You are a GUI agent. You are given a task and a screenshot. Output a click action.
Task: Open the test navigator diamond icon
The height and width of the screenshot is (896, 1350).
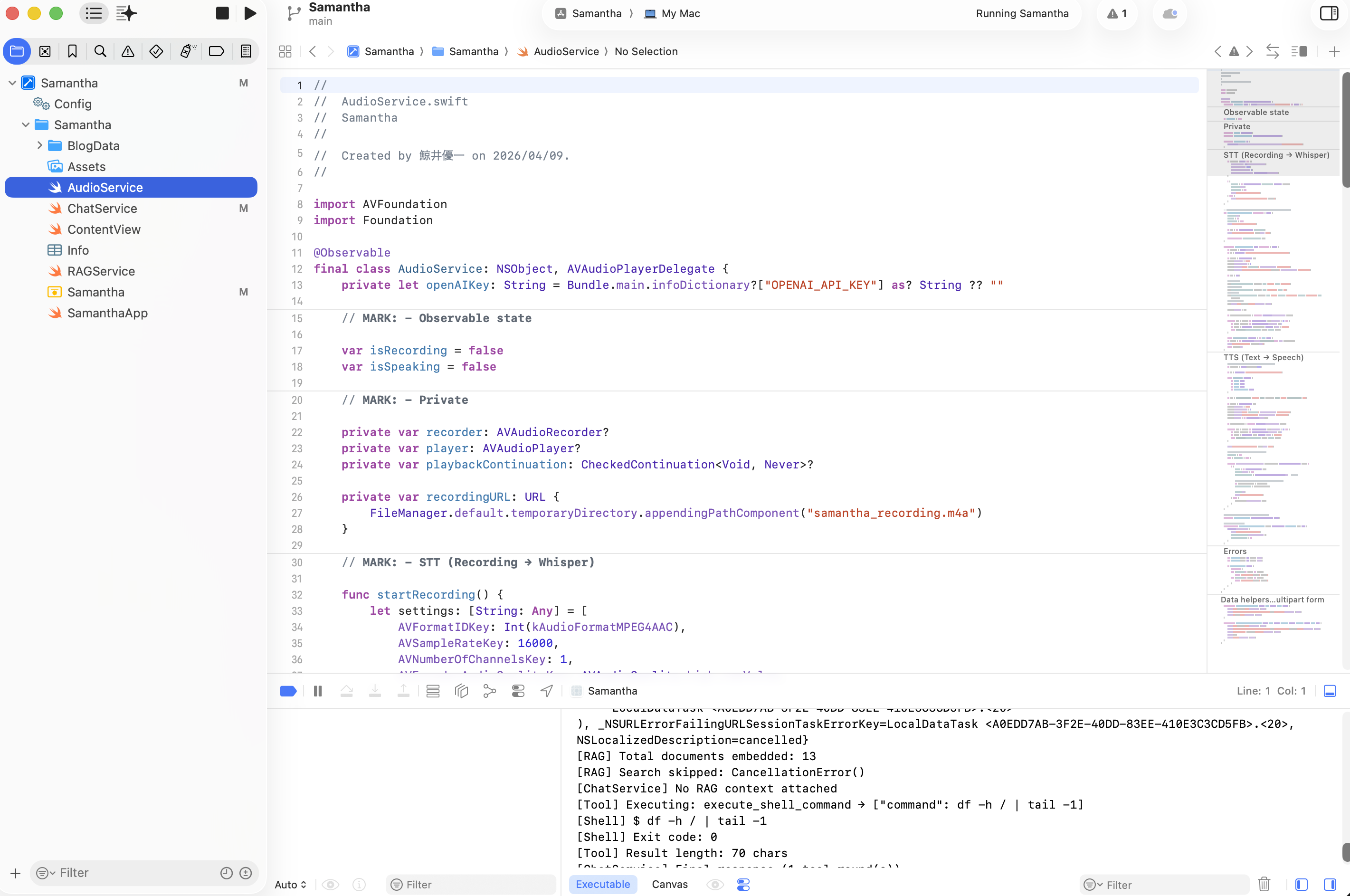coord(156,51)
